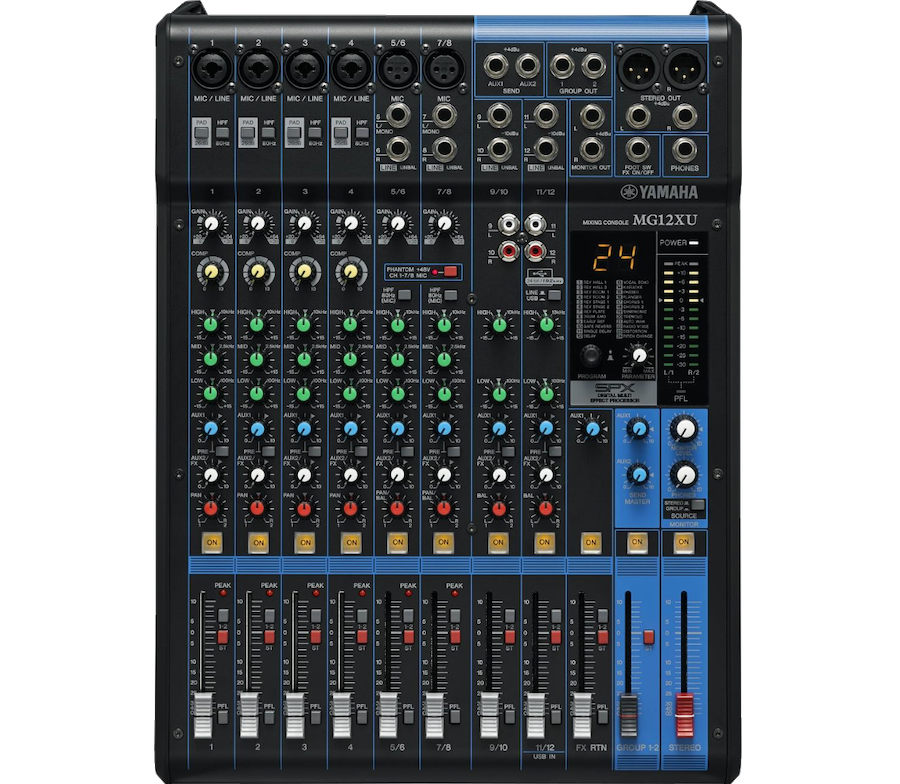Toggle HPF 80Hz MIC switch for channel 7/8

[x=451, y=295]
